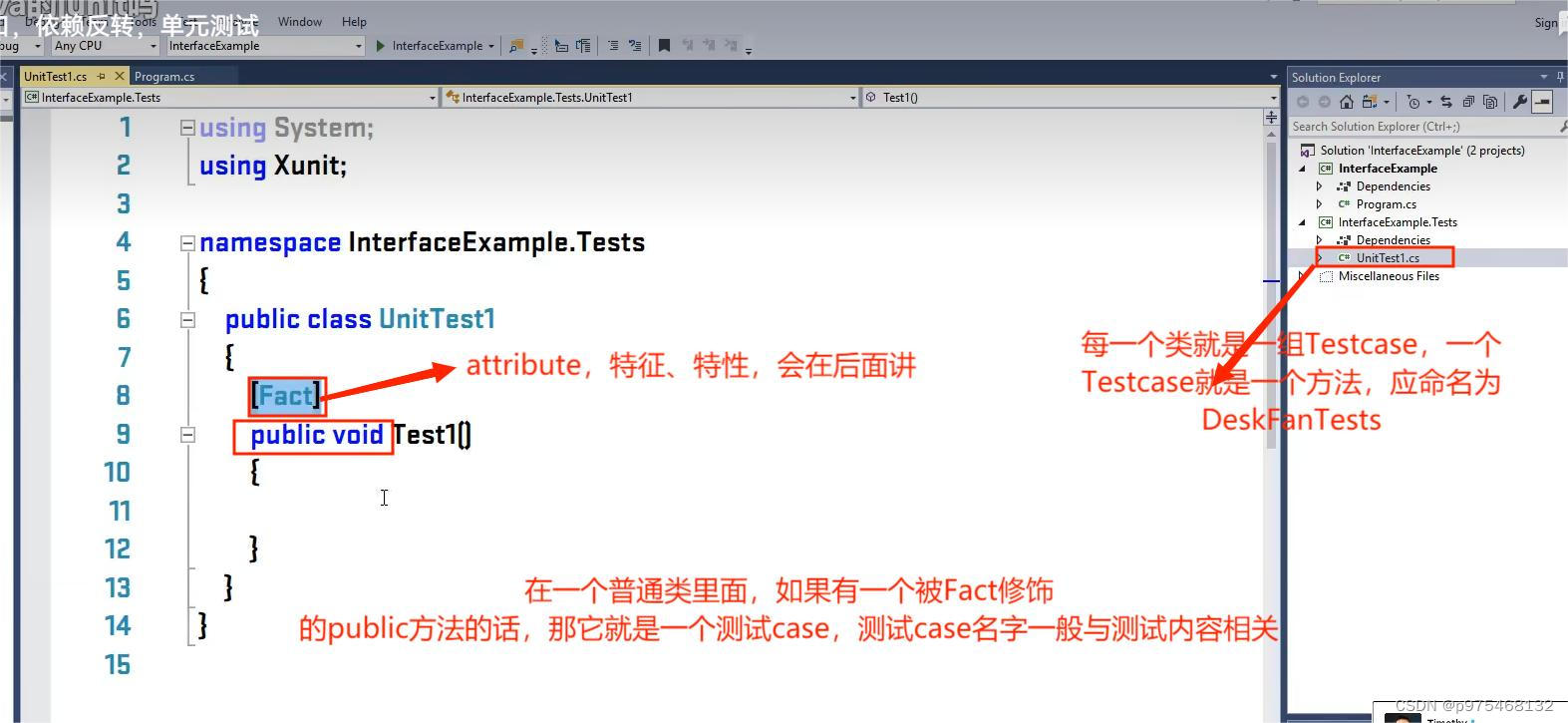Open the Window menu

(x=300, y=22)
